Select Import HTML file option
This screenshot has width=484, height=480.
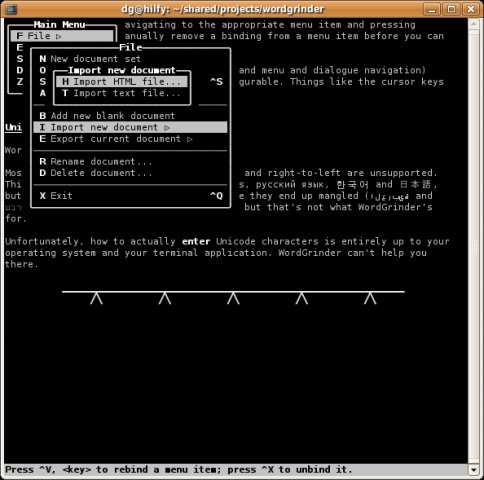point(122,82)
